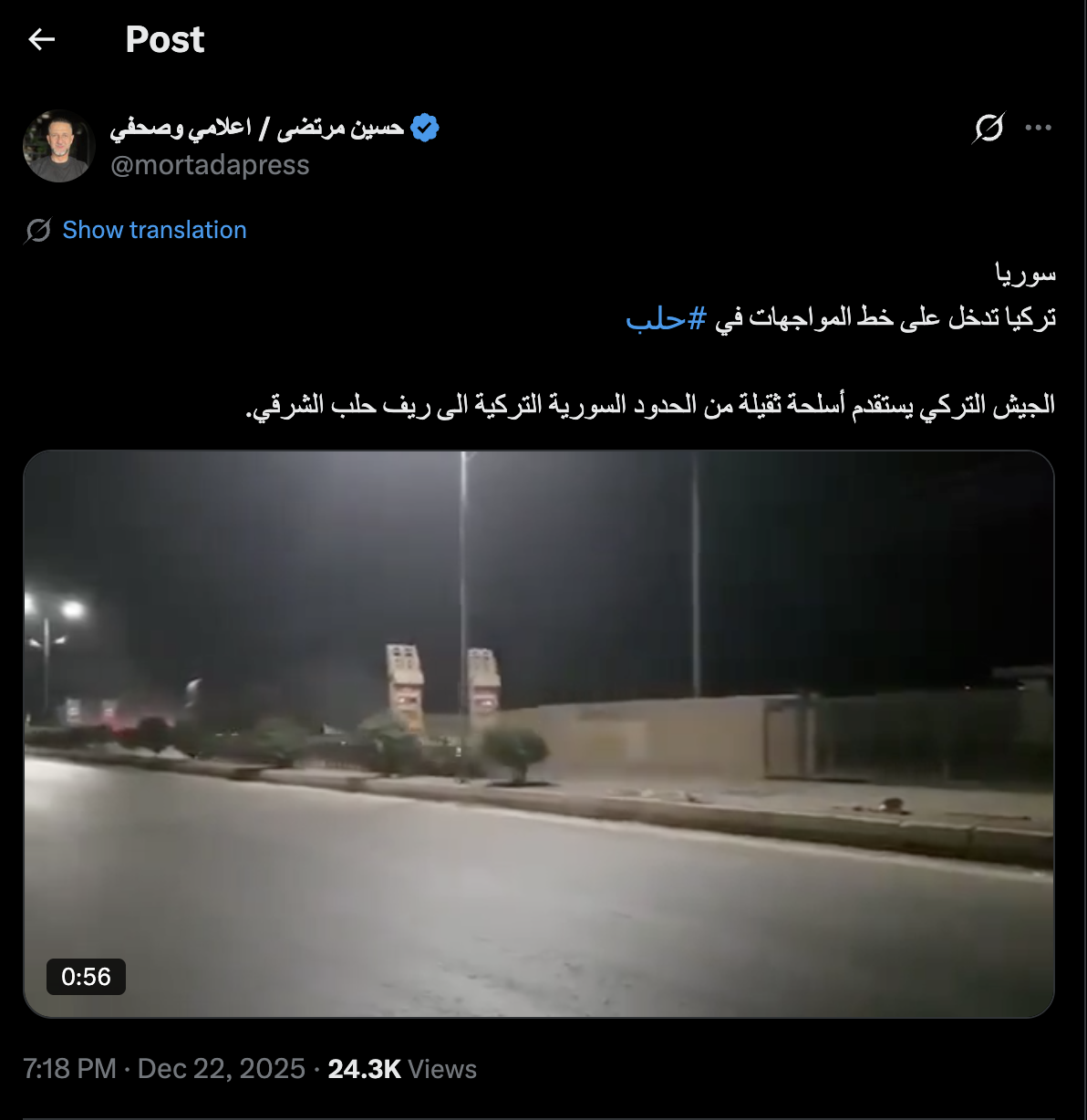Click the translate icon beside Show translation
Viewport: 1087px width, 1120px height.
tap(37, 231)
